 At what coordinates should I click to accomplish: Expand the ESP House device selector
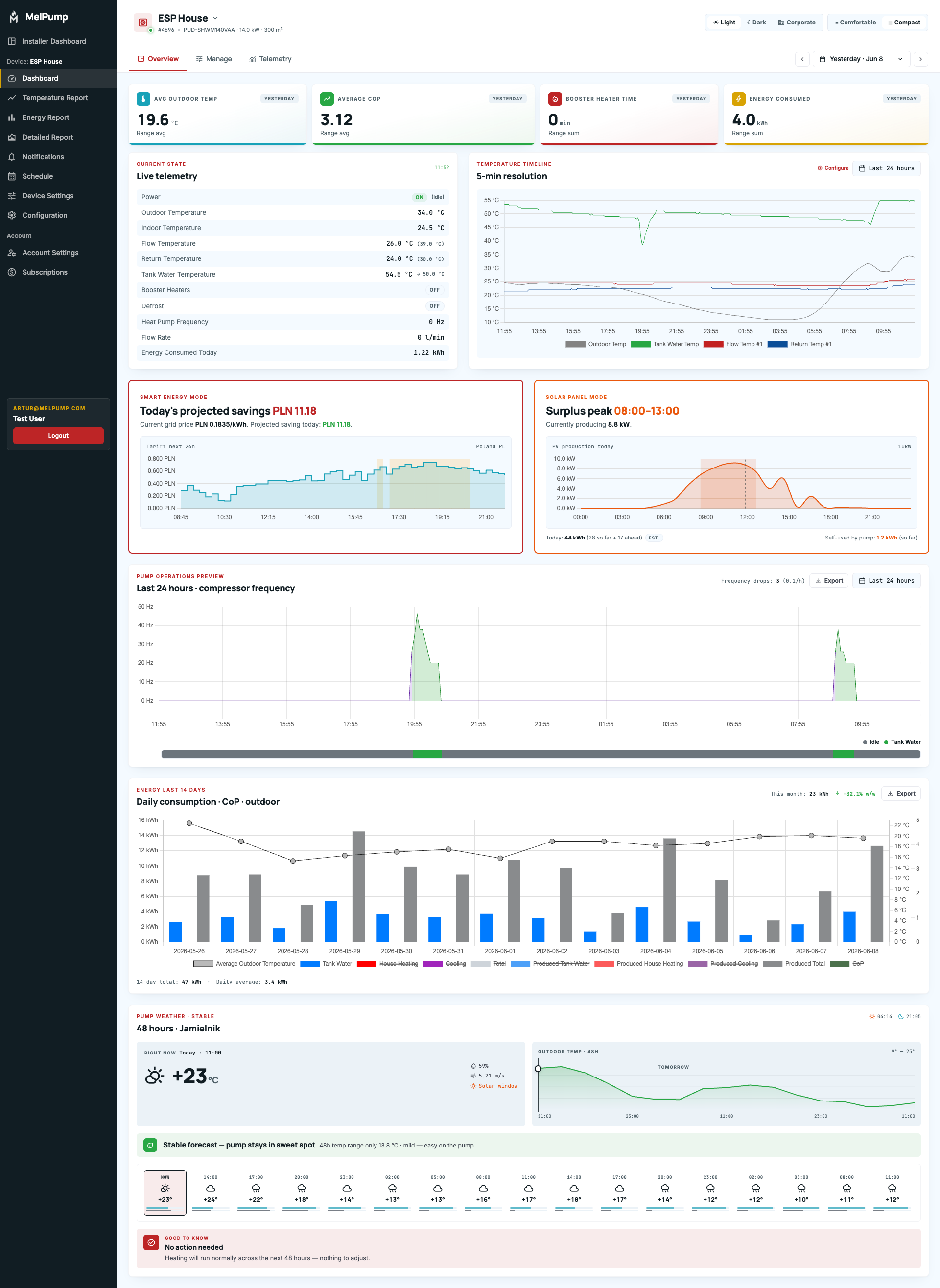[x=215, y=18]
